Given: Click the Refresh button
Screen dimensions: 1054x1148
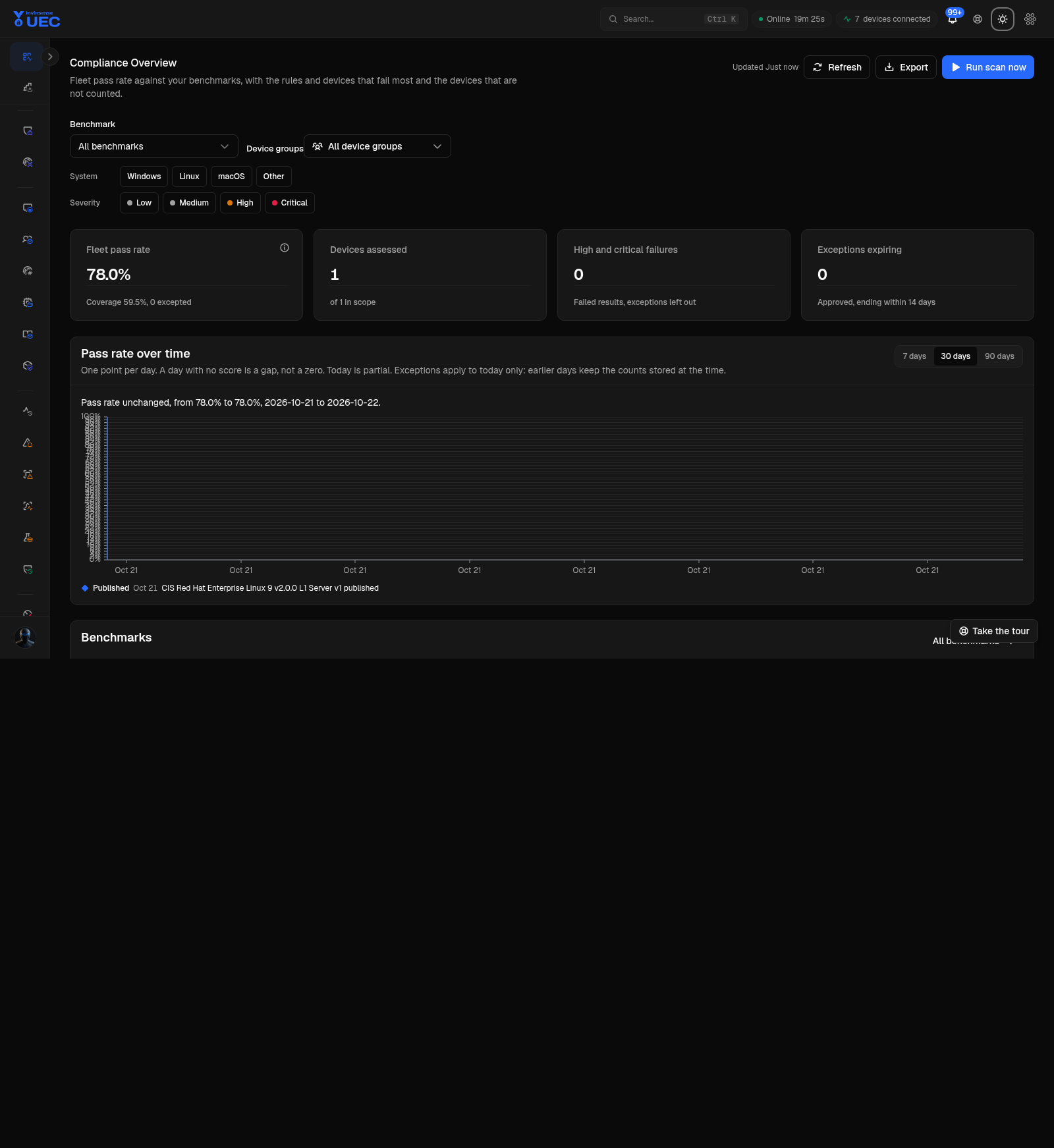Looking at the screenshot, I should [837, 67].
